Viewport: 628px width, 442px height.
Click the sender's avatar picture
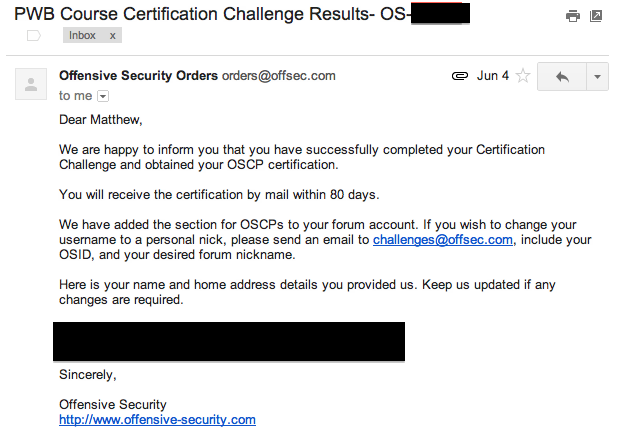(x=31, y=85)
